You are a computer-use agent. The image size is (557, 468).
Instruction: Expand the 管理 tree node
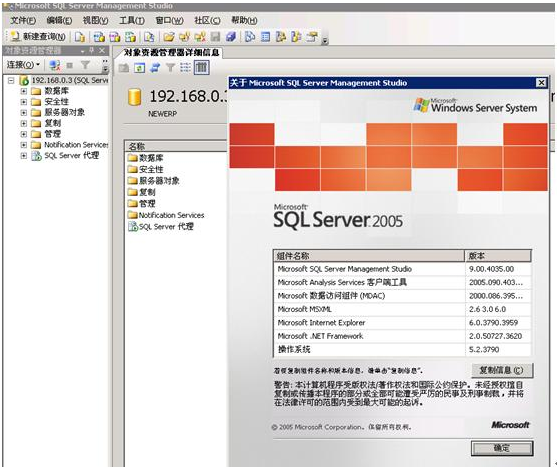(23, 134)
